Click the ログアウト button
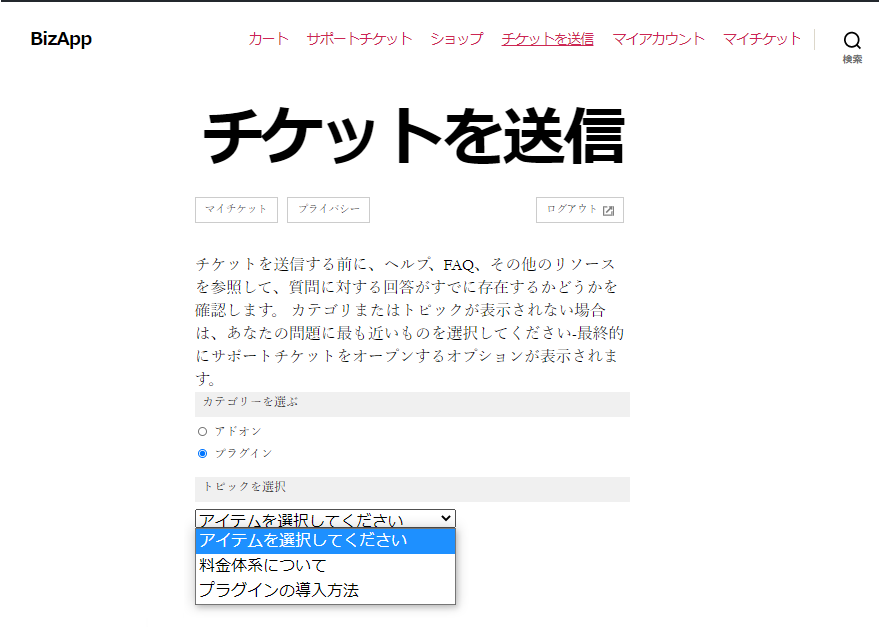The height and width of the screenshot is (627, 880). pos(580,209)
